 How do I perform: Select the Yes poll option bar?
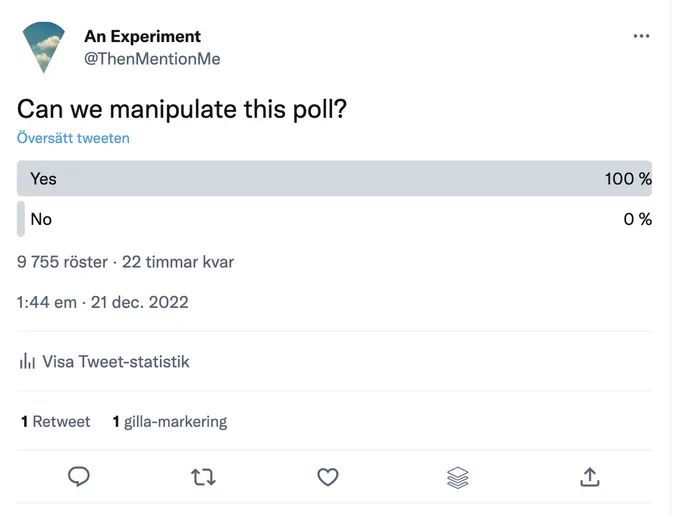[334, 178]
